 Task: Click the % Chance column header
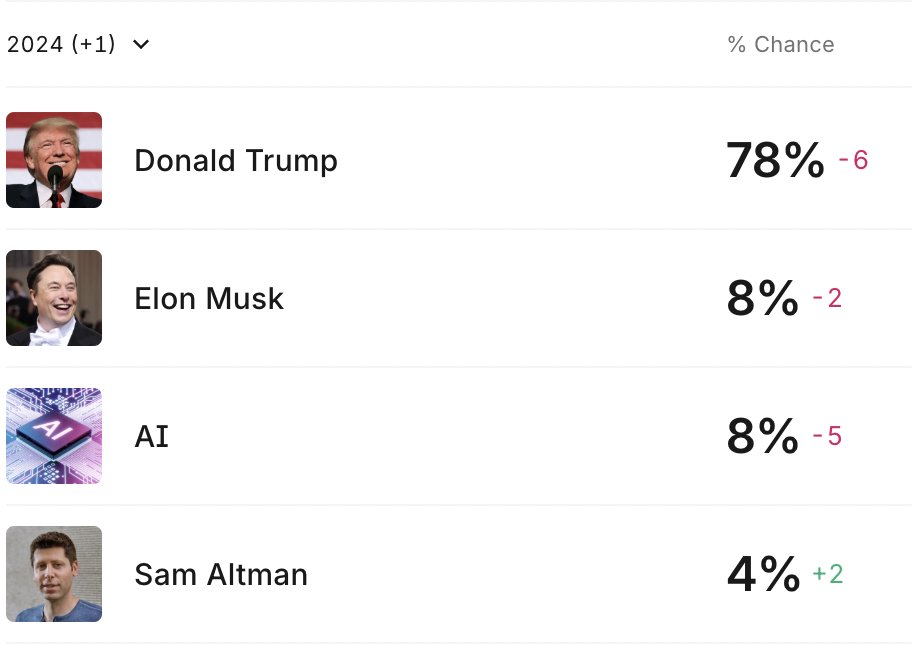[x=781, y=44]
